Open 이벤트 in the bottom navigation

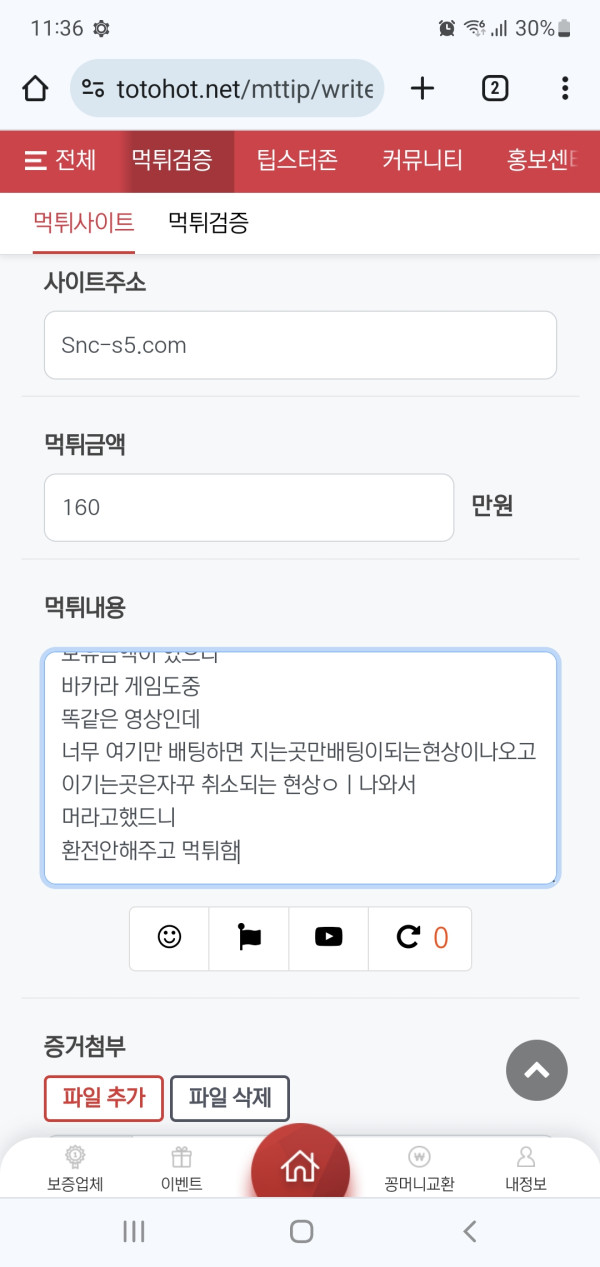pyautogui.click(x=181, y=1169)
